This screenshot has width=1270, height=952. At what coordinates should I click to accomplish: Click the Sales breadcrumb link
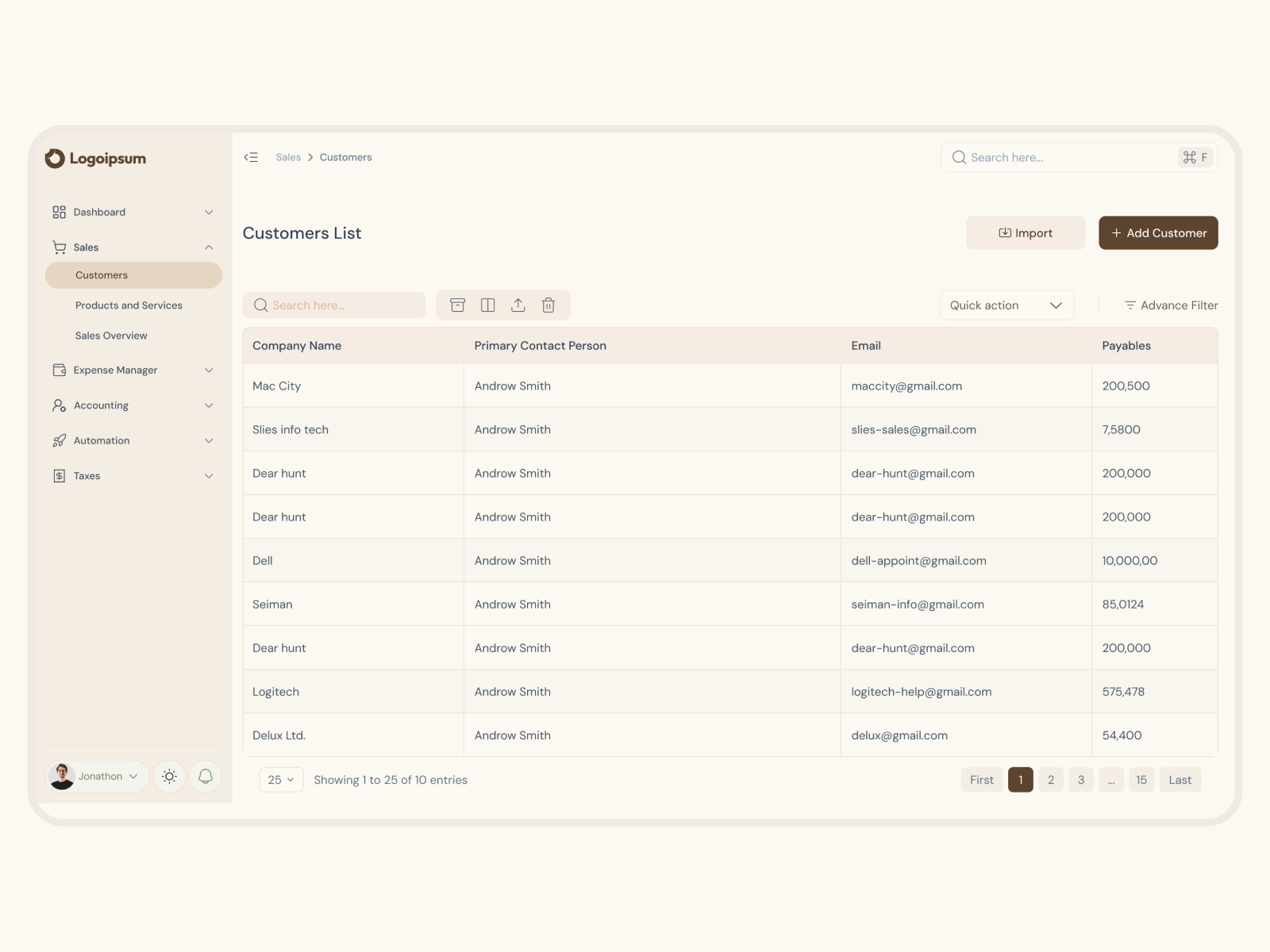288,157
